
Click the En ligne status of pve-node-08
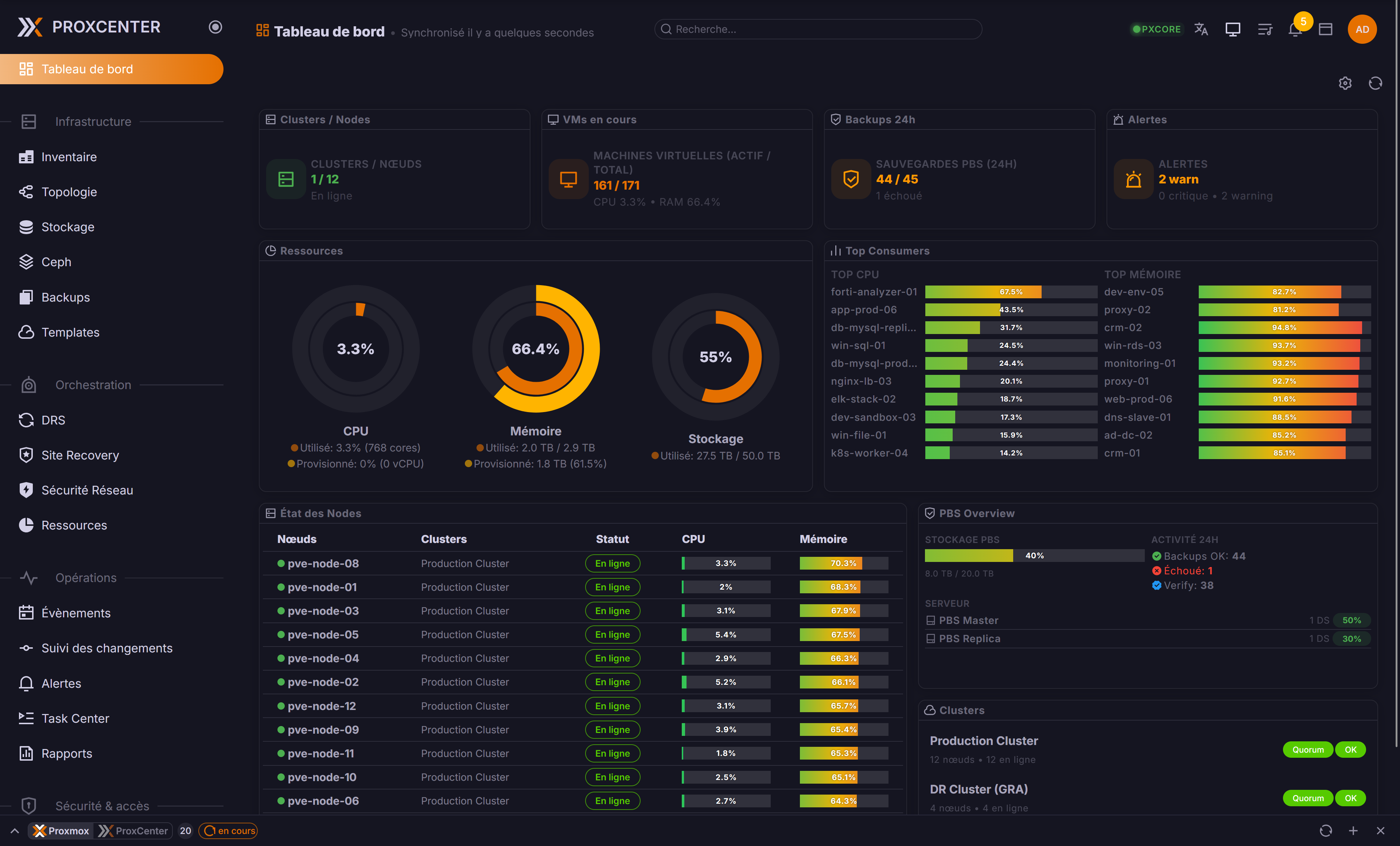click(x=612, y=563)
